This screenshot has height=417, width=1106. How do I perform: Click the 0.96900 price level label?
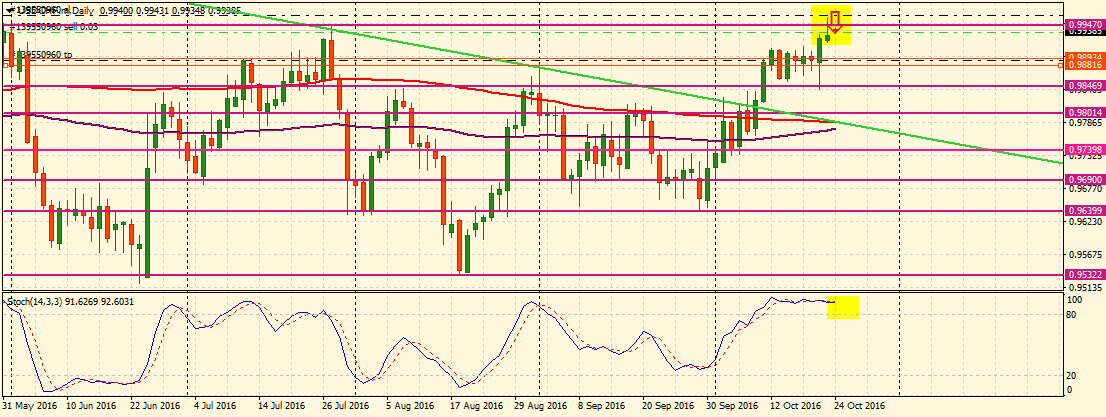[1086, 180]
